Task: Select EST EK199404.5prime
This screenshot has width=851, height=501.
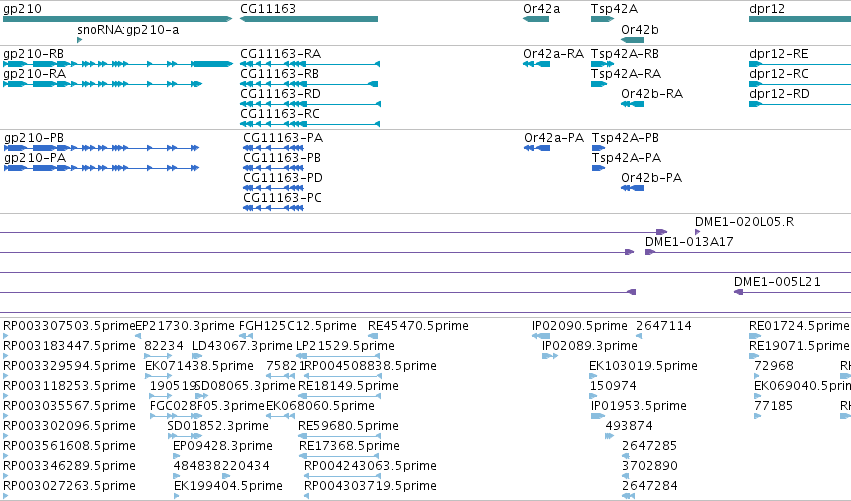Action: pyautogui.click(x=228, y=486)
